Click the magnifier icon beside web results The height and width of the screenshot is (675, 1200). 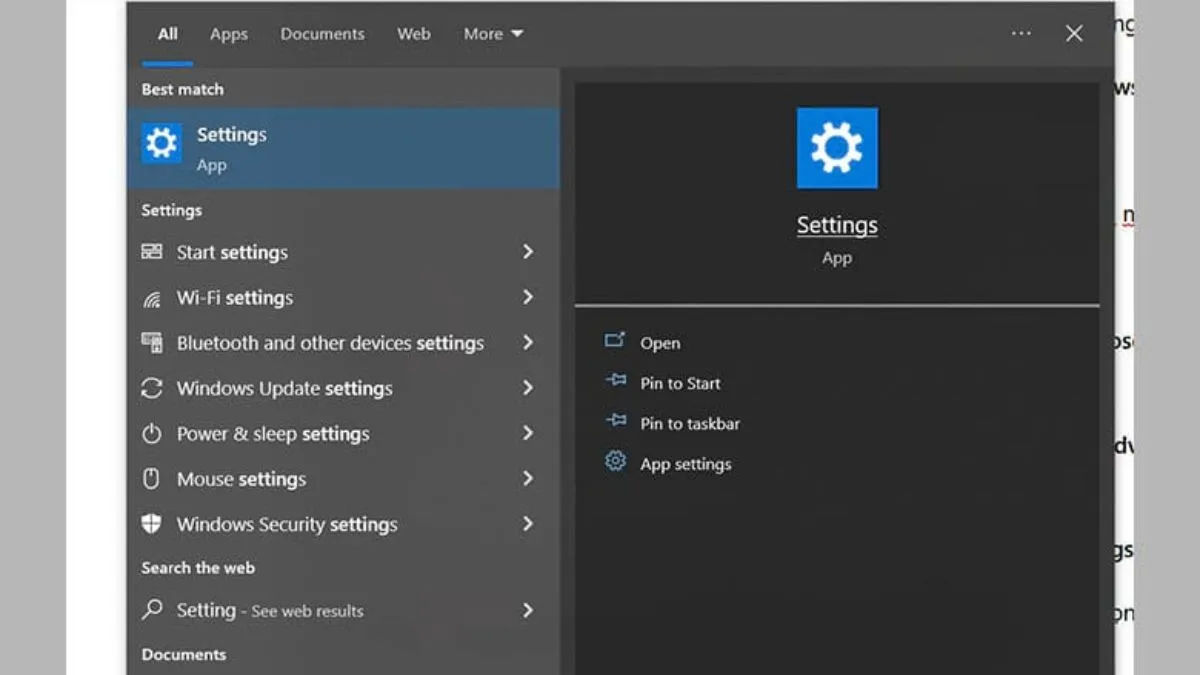(153, 610)
